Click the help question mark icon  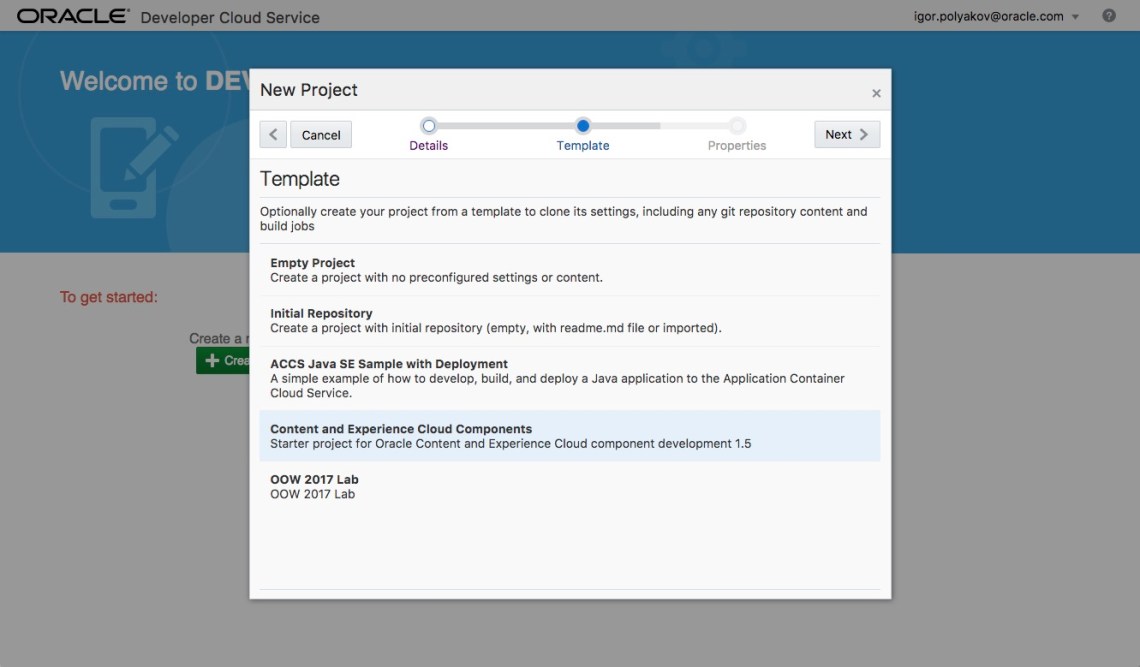pos(1109,16)
